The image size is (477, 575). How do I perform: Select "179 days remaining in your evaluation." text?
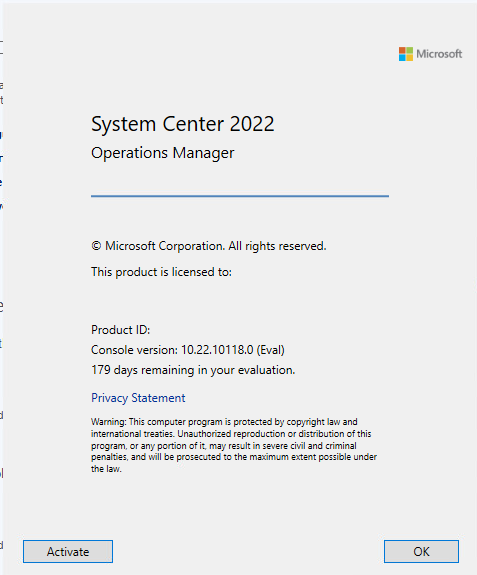coord(193,370)
